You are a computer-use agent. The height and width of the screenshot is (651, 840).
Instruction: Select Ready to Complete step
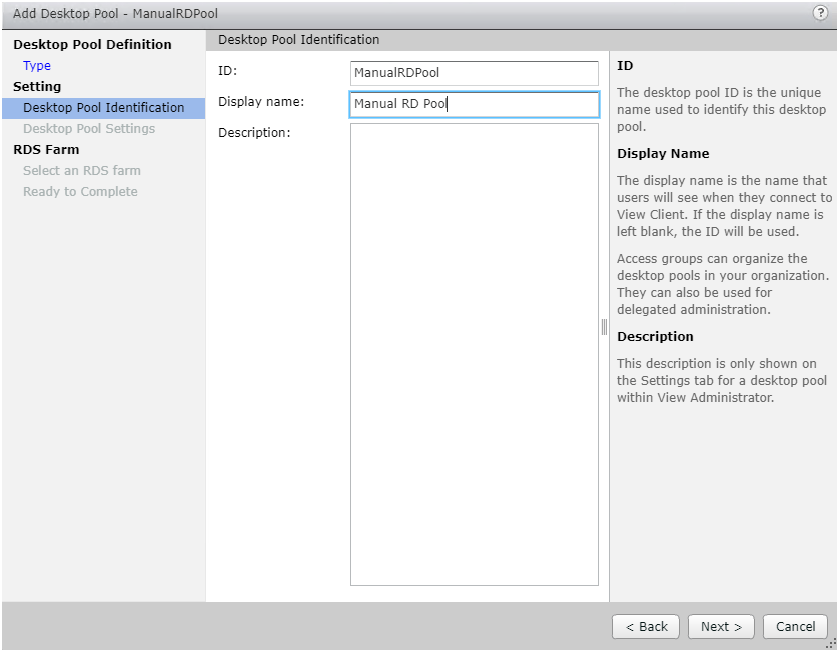click(80, 191)
